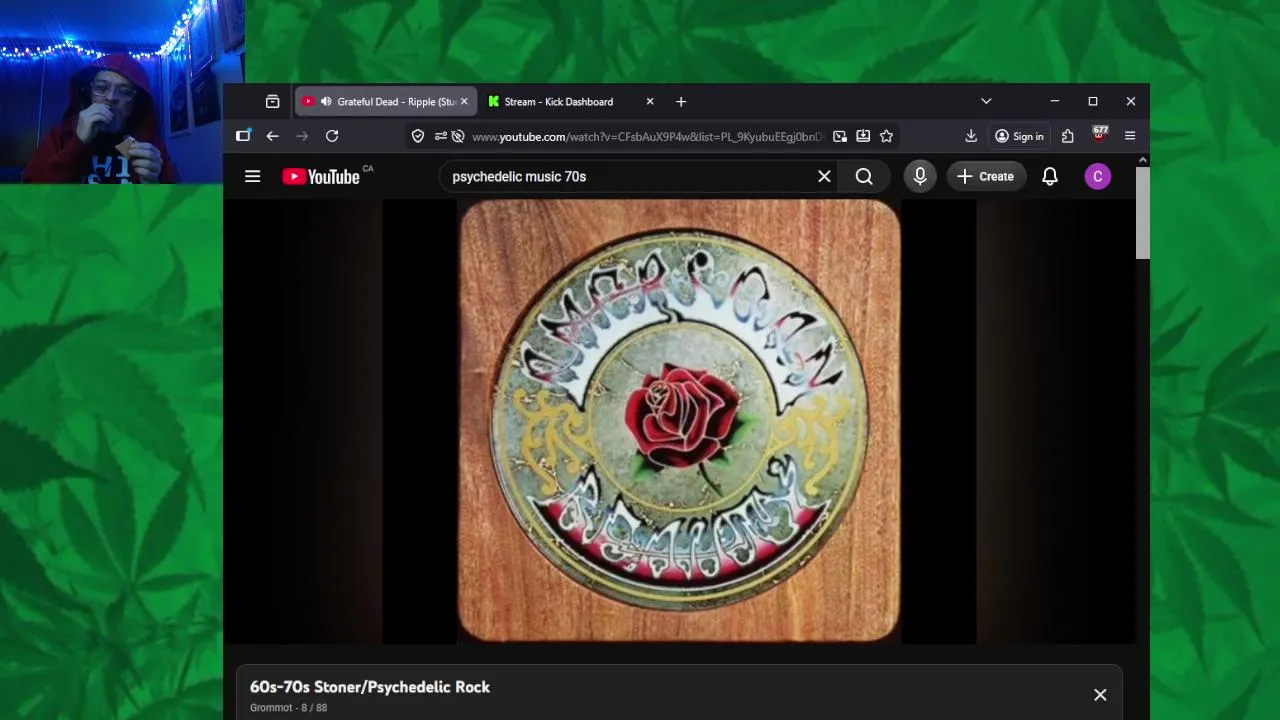Close the Grateful Dead - Ripple tab
Viewport: 1280px width, 720px height.
click(463, 102)
